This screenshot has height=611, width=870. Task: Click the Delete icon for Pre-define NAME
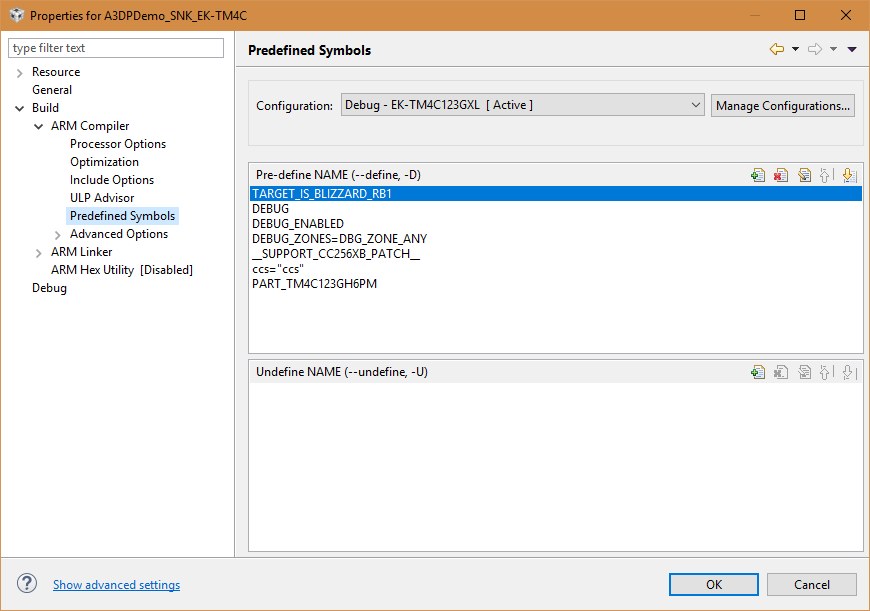(x=781, y=175)
